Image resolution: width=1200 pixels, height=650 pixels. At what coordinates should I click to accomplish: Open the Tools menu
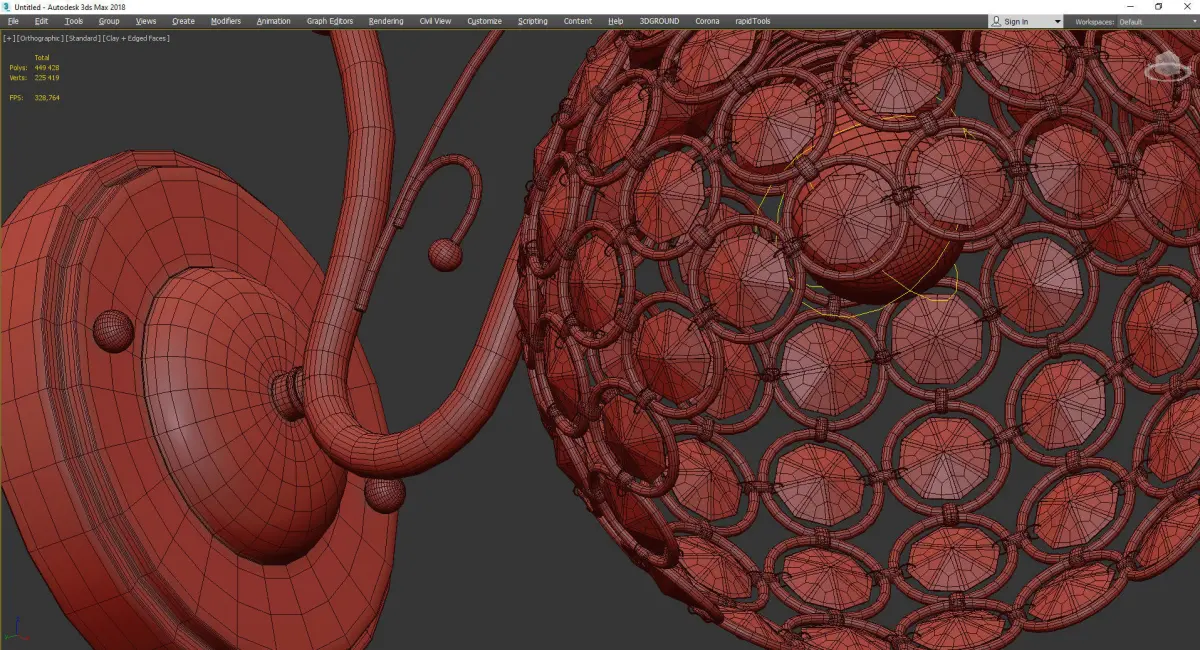pos(74,21)
